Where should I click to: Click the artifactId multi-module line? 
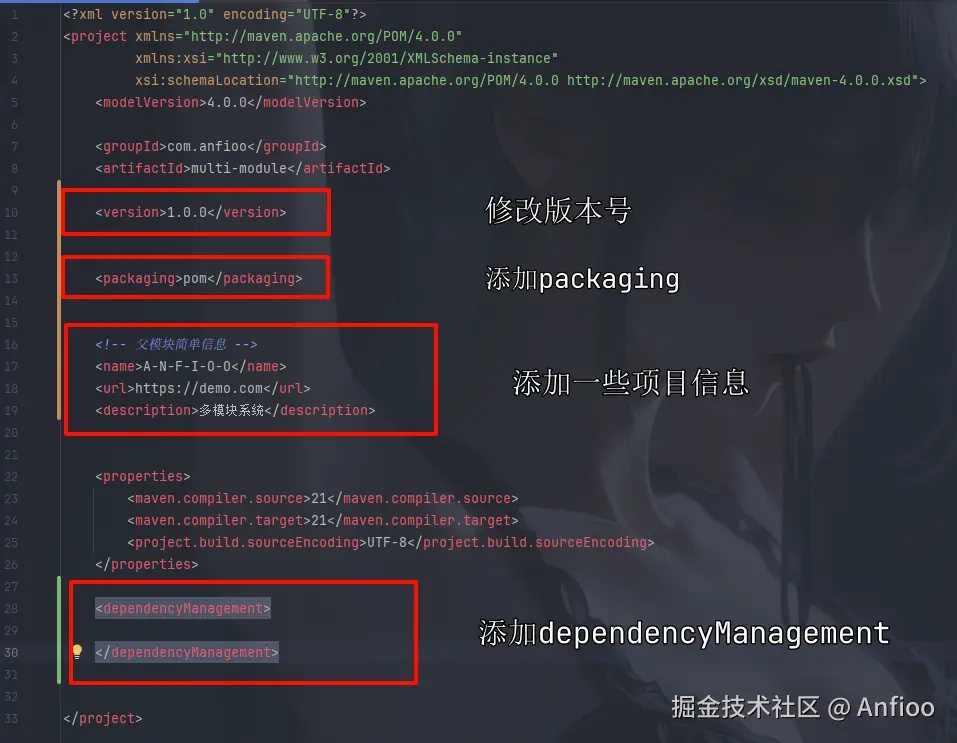242,168
